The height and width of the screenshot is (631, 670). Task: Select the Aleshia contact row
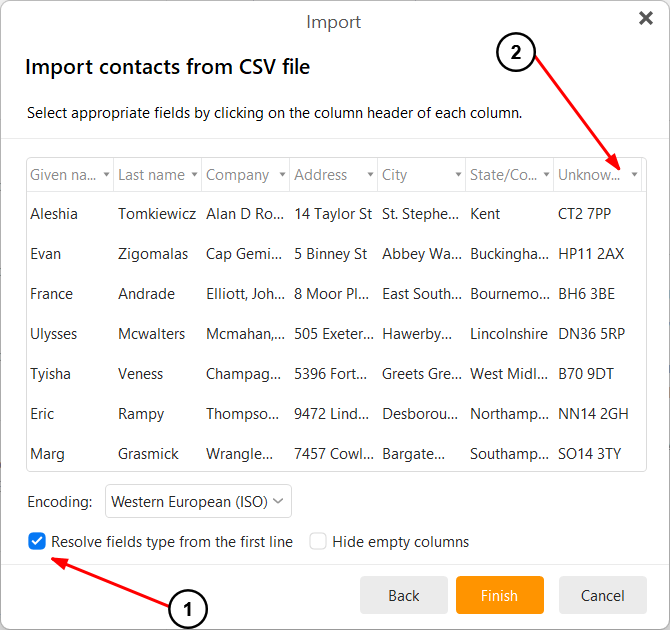(54, 214)
